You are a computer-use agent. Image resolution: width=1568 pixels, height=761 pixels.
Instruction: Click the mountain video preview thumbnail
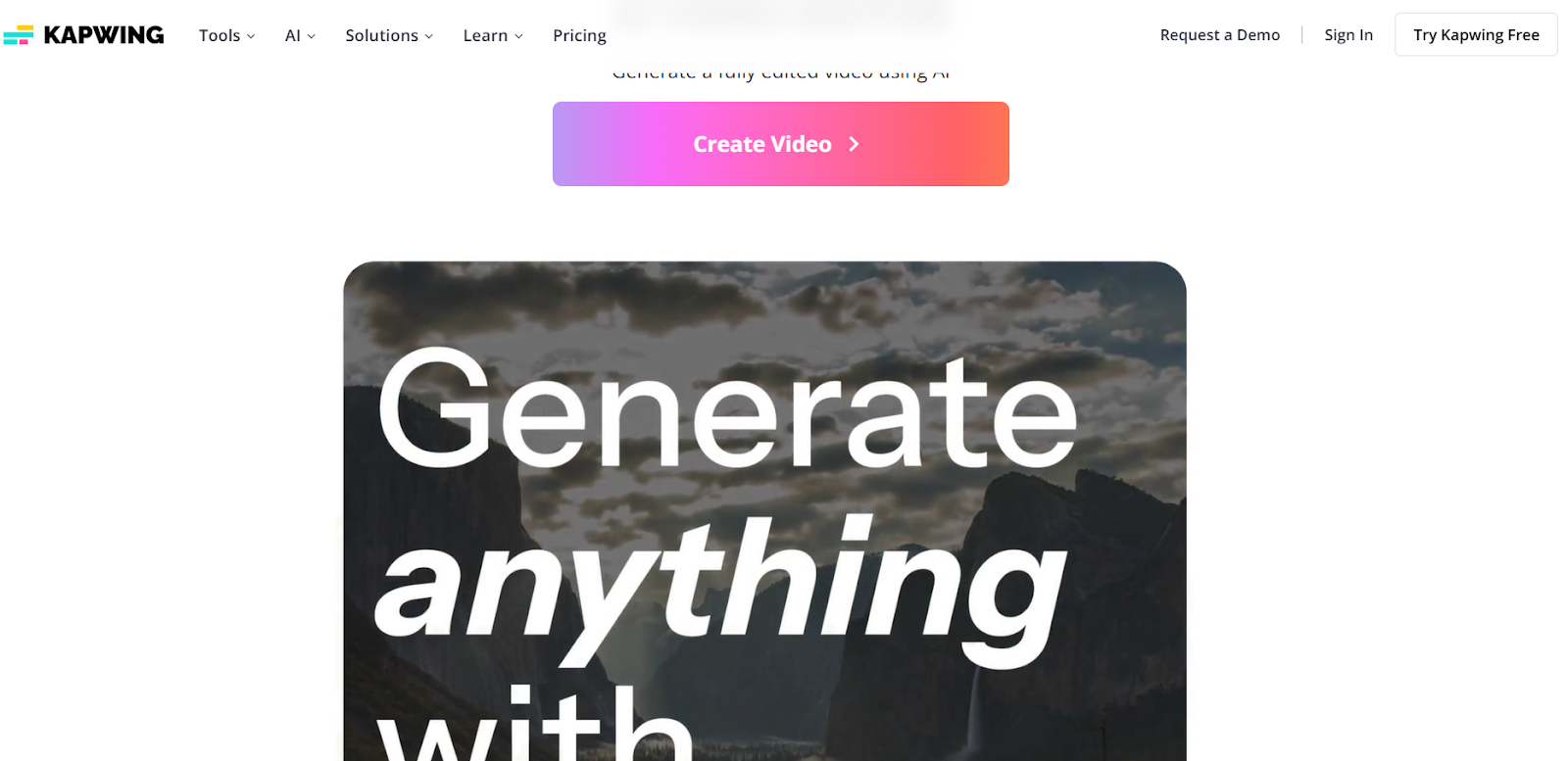click(764, 511)
